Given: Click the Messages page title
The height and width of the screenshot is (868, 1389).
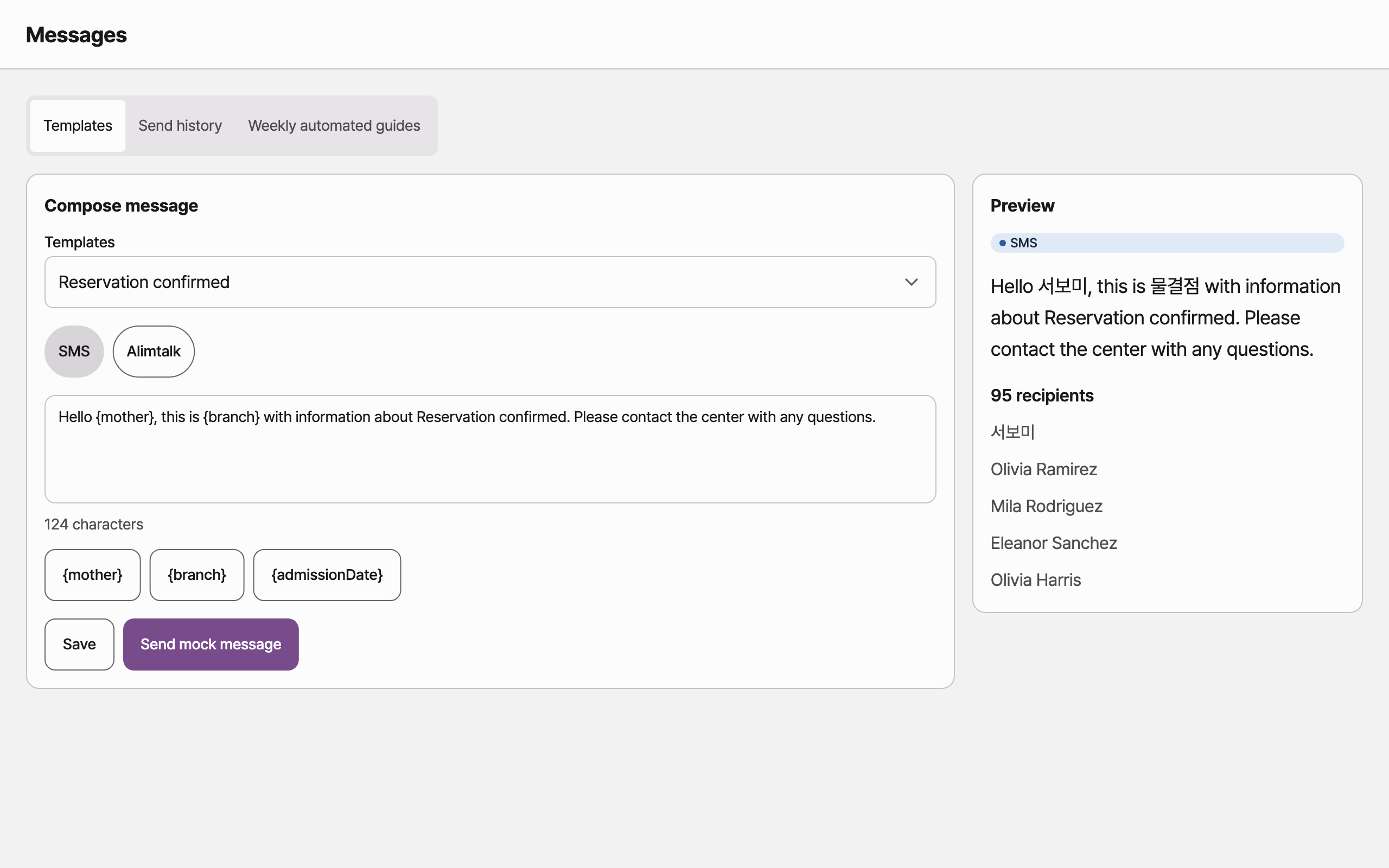Looking at the screenshot, I should pyautogui.click(x=77, y=35).
